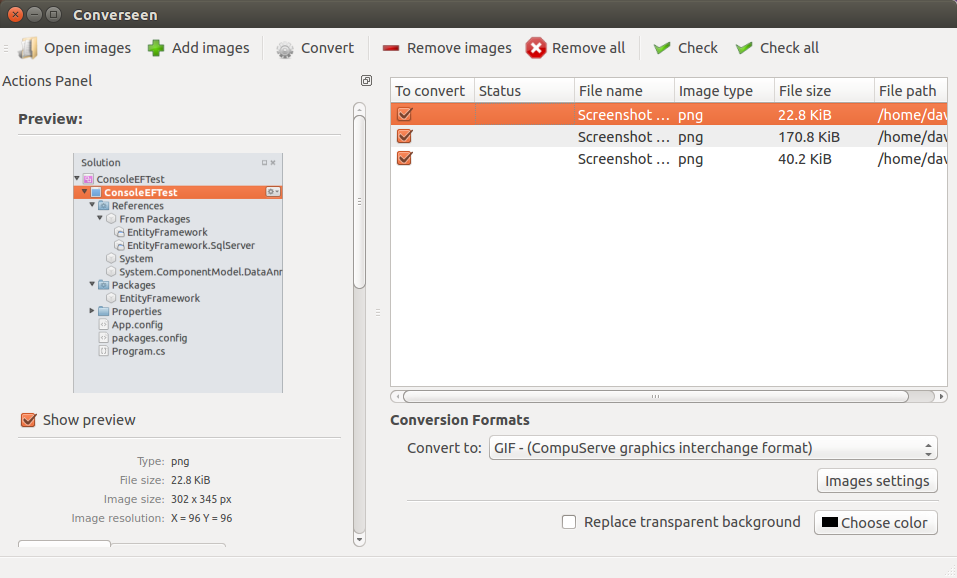This screenshot has height=578, width=957.
Task: Toggle the 170.8 KiB file's convert checkbox
Action: tap(405, 136)
